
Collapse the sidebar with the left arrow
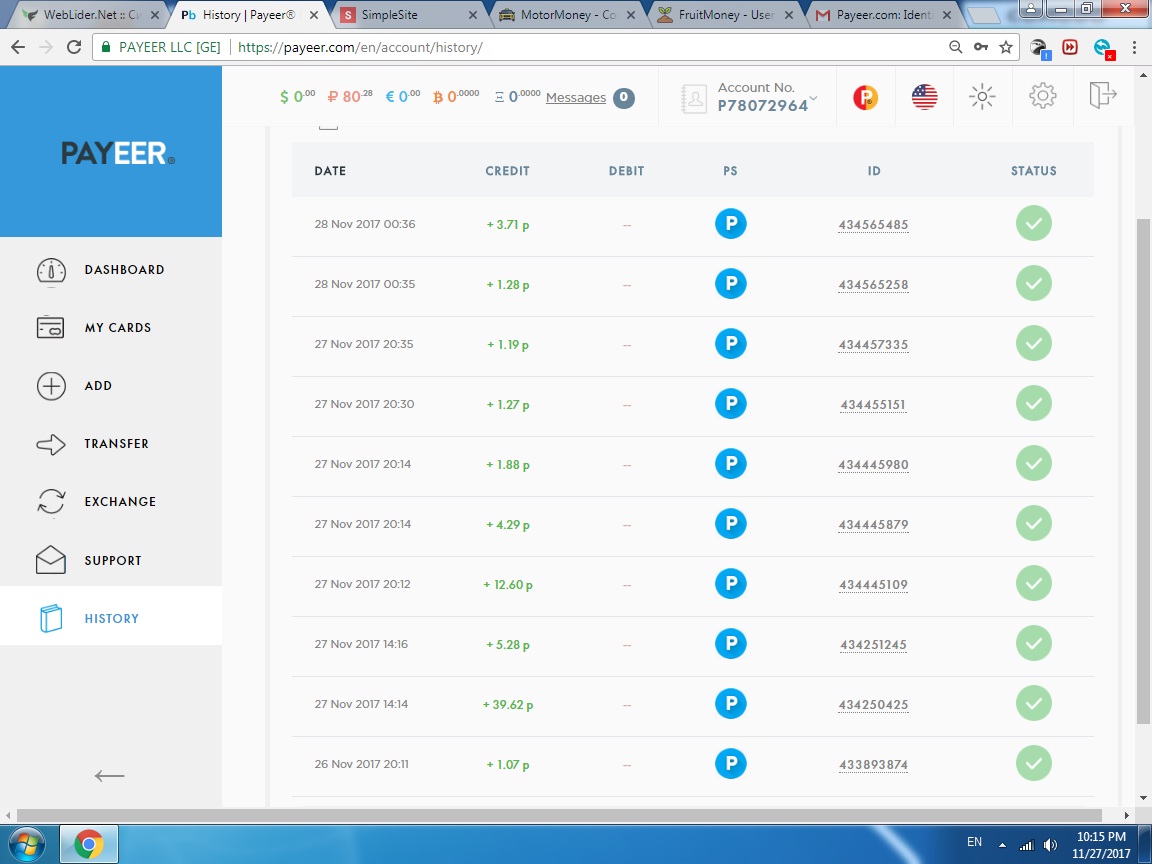(x=109, y=776)
